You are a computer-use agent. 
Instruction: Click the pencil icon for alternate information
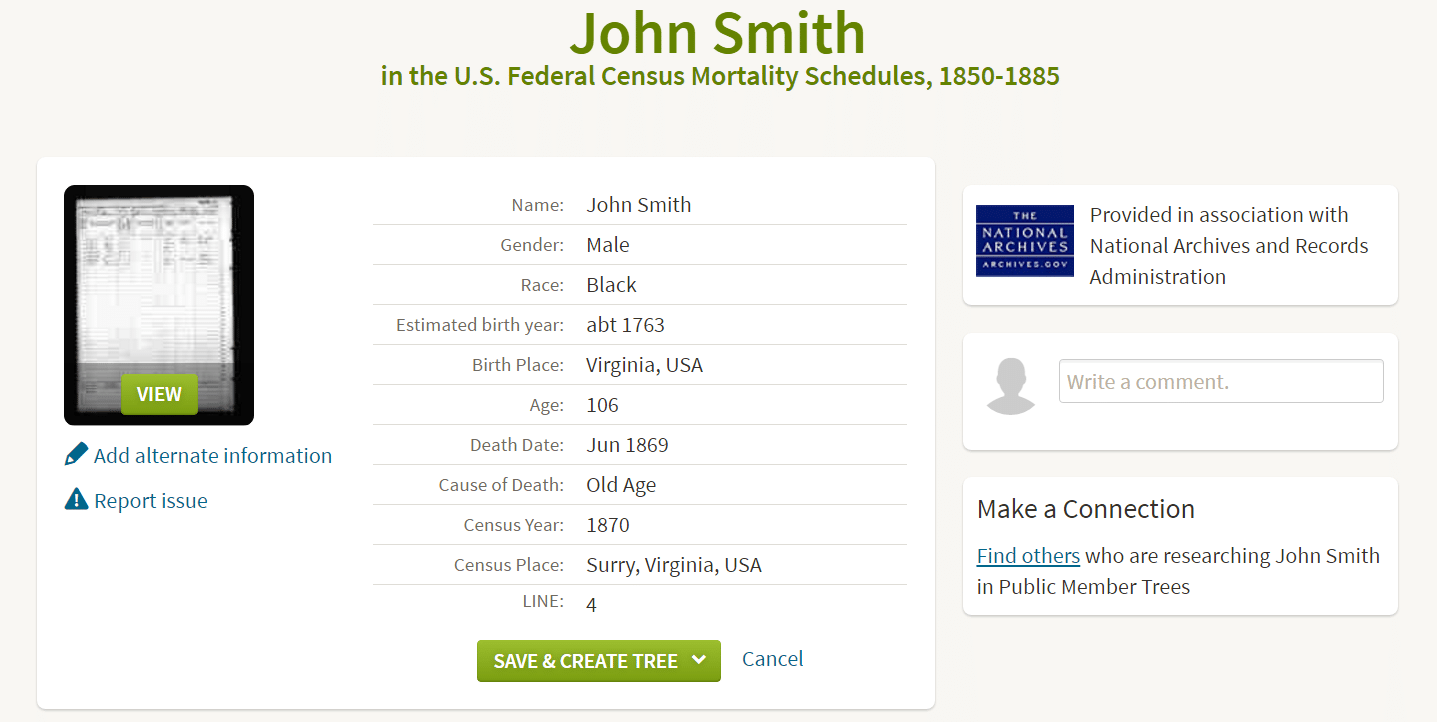tap(76, 455)
